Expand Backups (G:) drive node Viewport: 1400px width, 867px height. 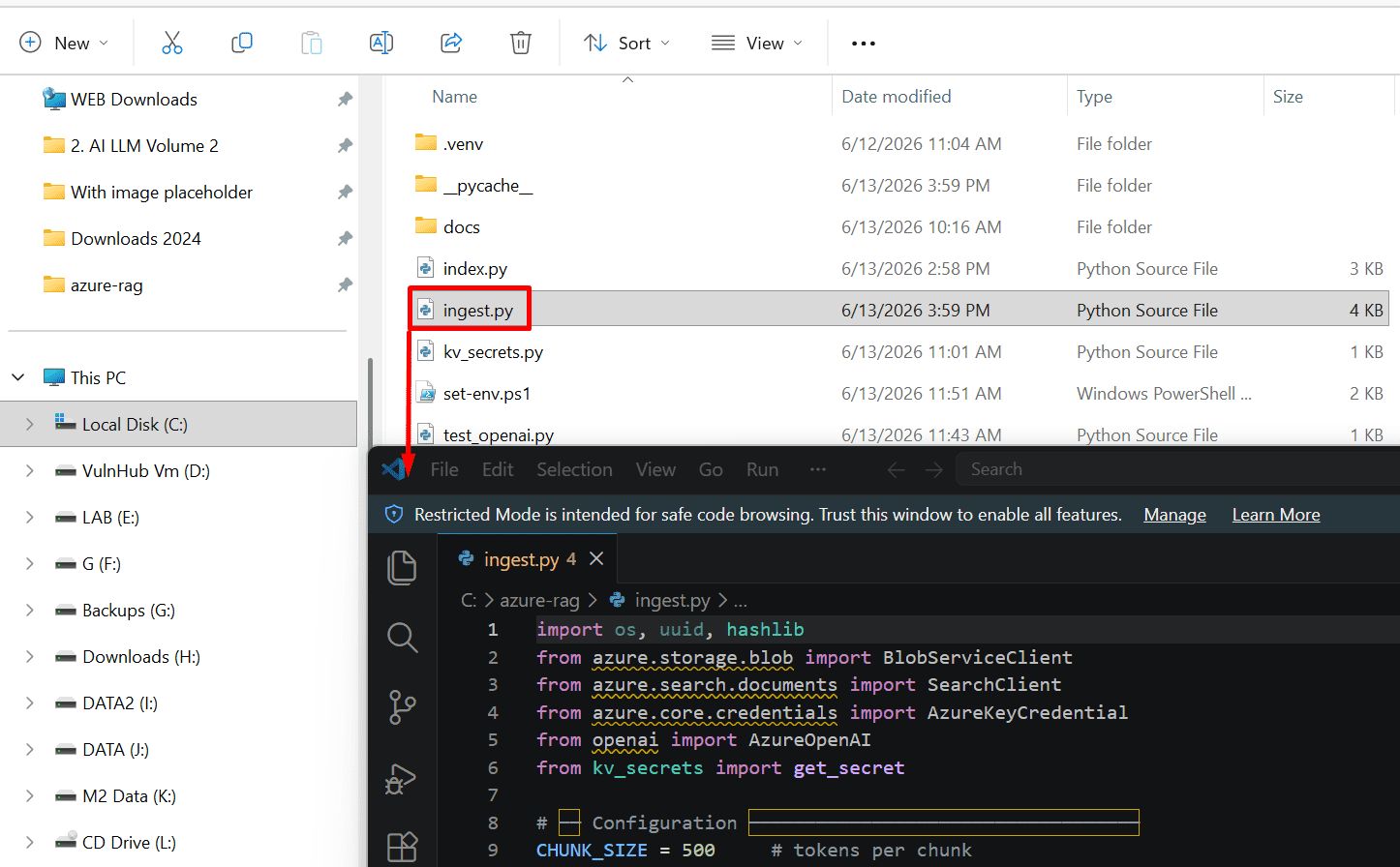[x=30, y=610]
